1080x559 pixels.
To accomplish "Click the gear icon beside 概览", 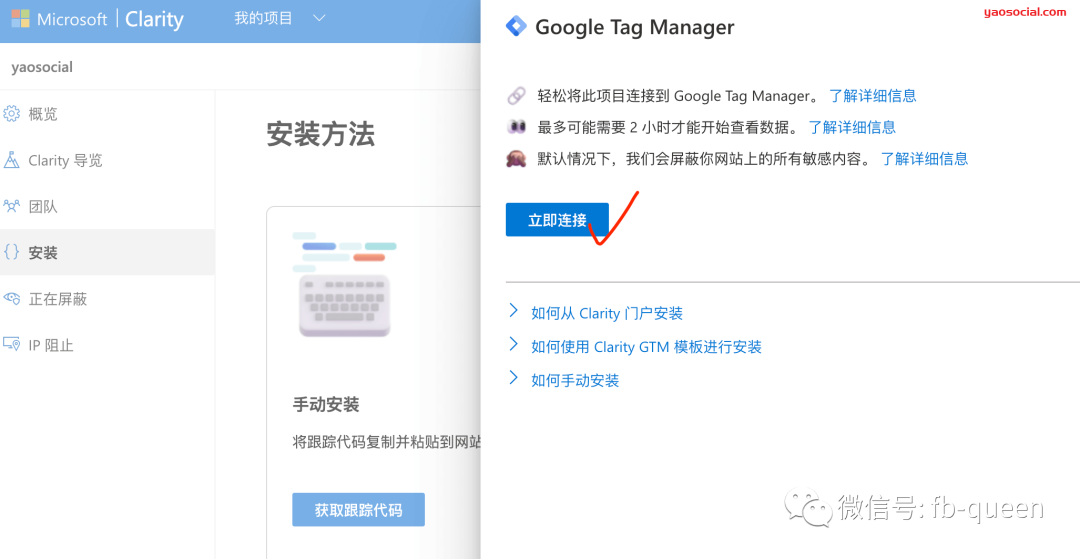I will 12,114.
